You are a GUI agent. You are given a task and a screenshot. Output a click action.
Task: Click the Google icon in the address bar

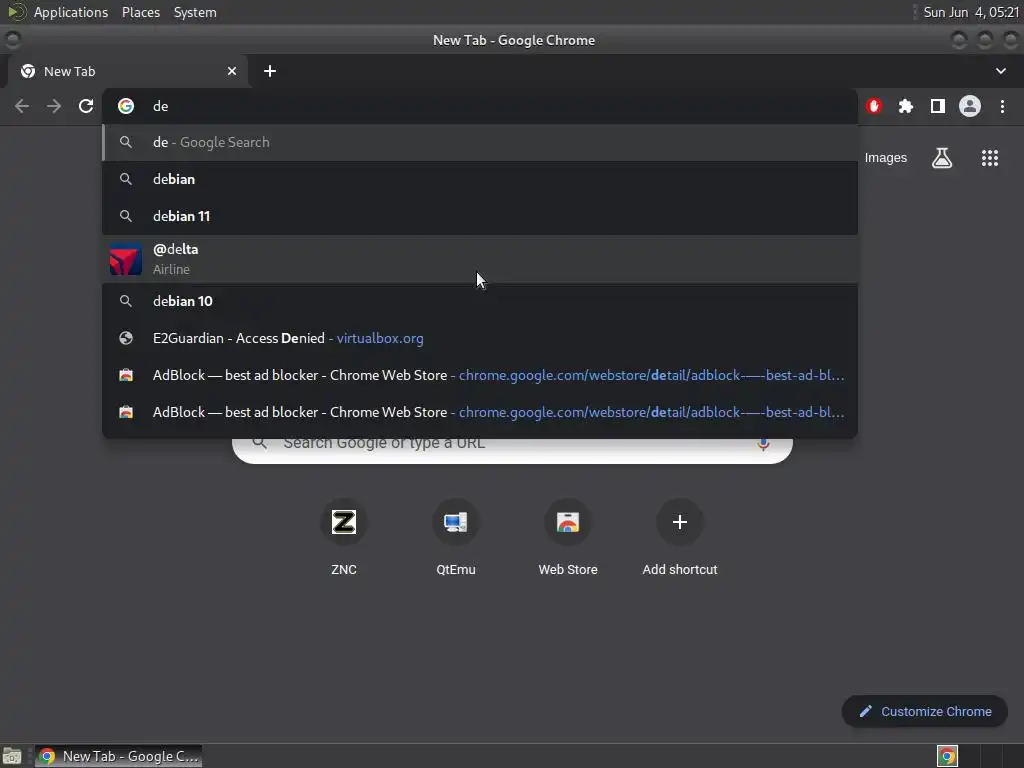pyautogui.click(x=126, y=106)
